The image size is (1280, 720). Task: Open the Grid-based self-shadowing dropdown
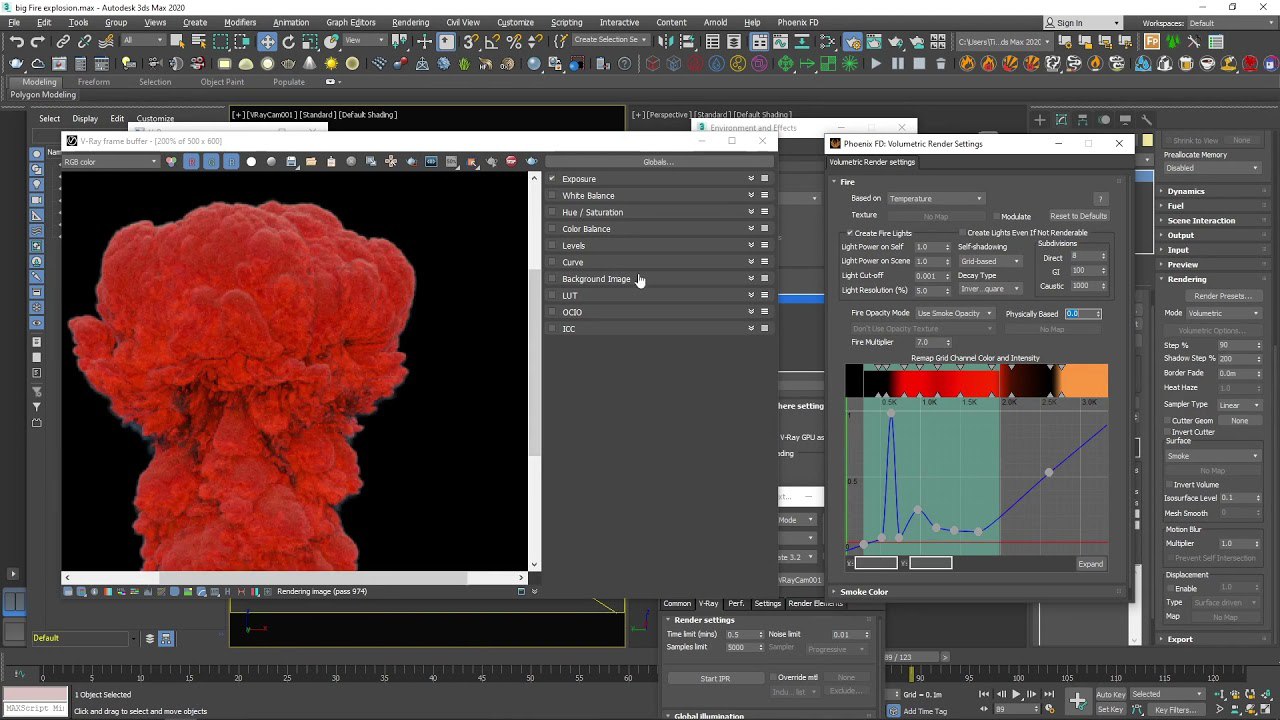coord(990,261)
